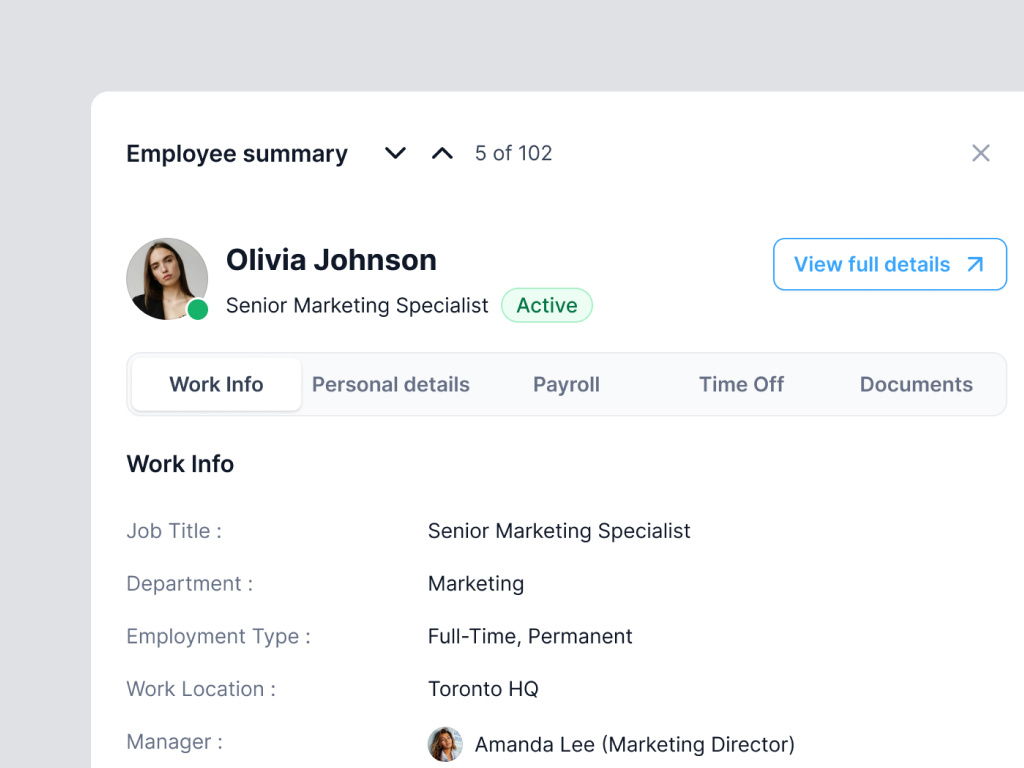The height and width of the screenshot is (768, 1024).
Task: Click the Toronto HQ work location value
Action: pos(483,689)
